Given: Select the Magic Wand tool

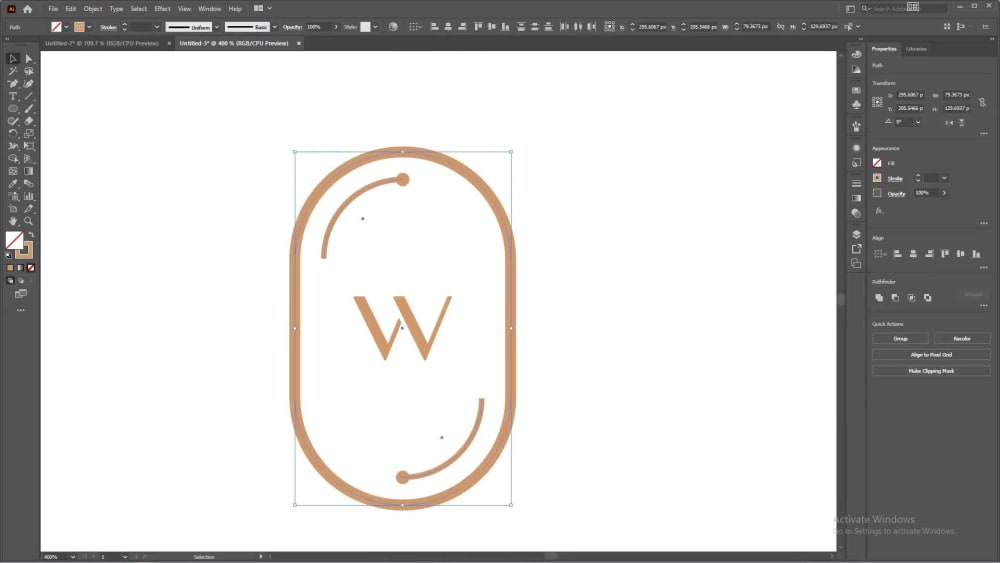Looking at the screenshot, I should click(13, 71).
